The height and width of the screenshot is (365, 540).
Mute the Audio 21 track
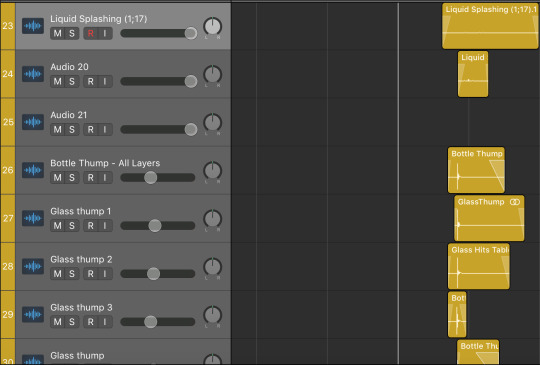point(58,129)
